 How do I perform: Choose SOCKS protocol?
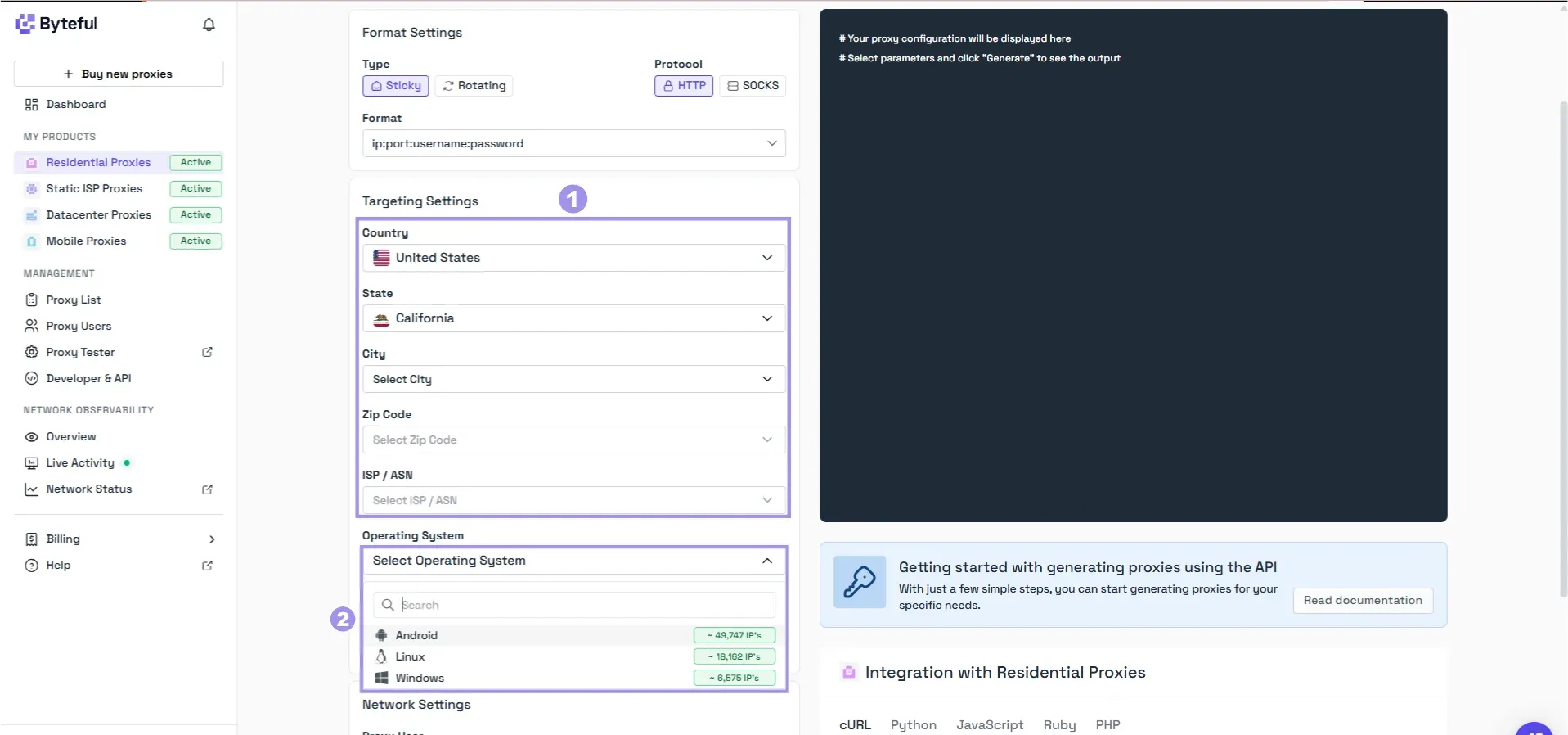pos(753,86)
